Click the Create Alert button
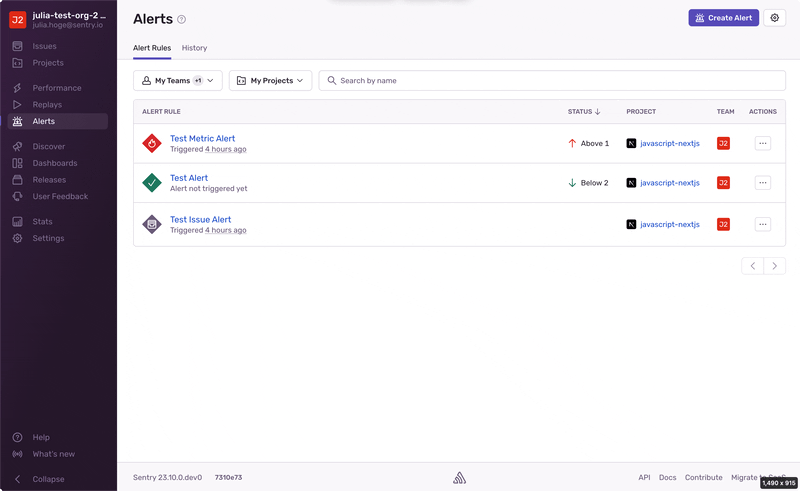 723,18
